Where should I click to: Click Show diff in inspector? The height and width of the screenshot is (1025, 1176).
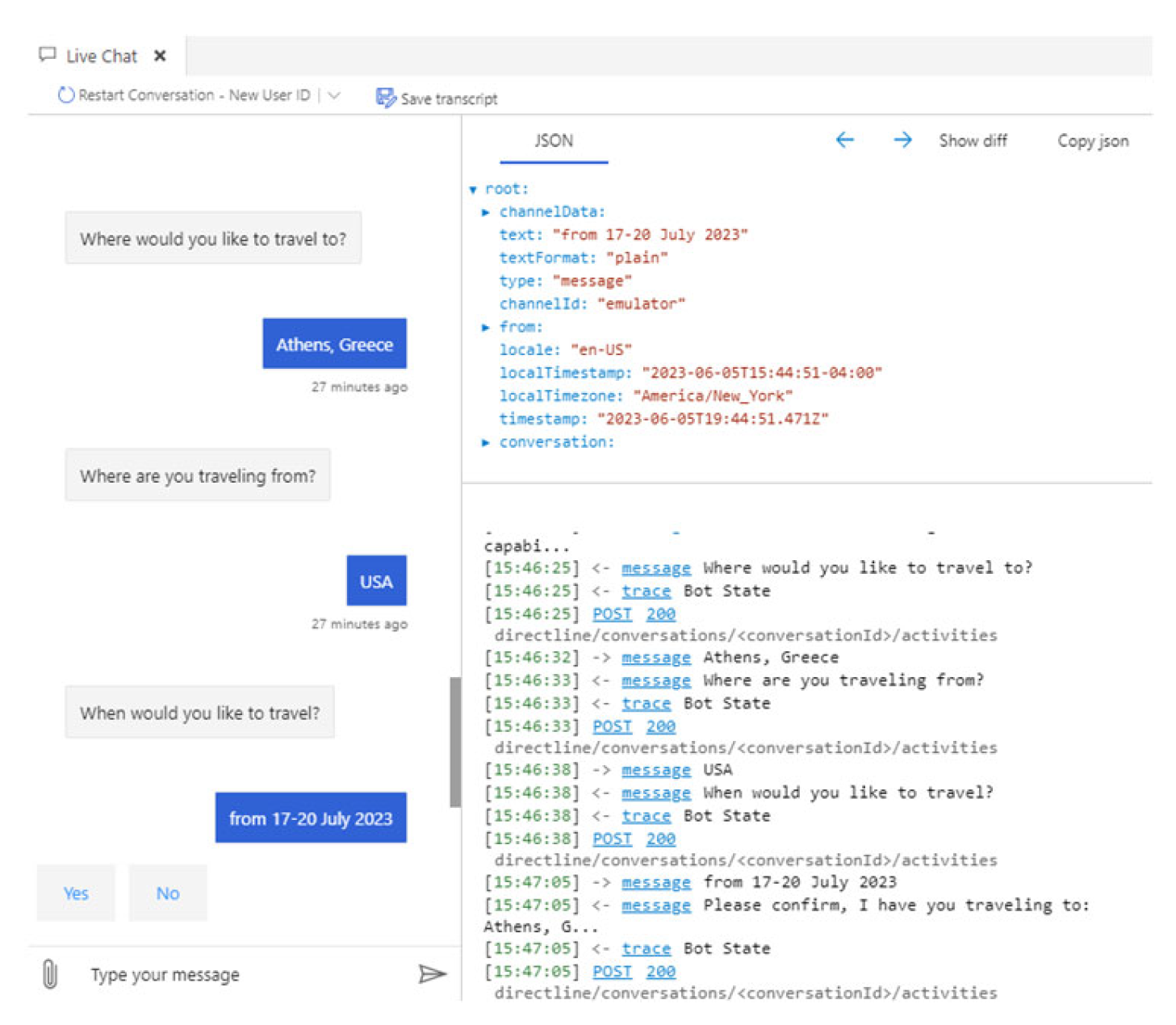[x=973, y=141]
